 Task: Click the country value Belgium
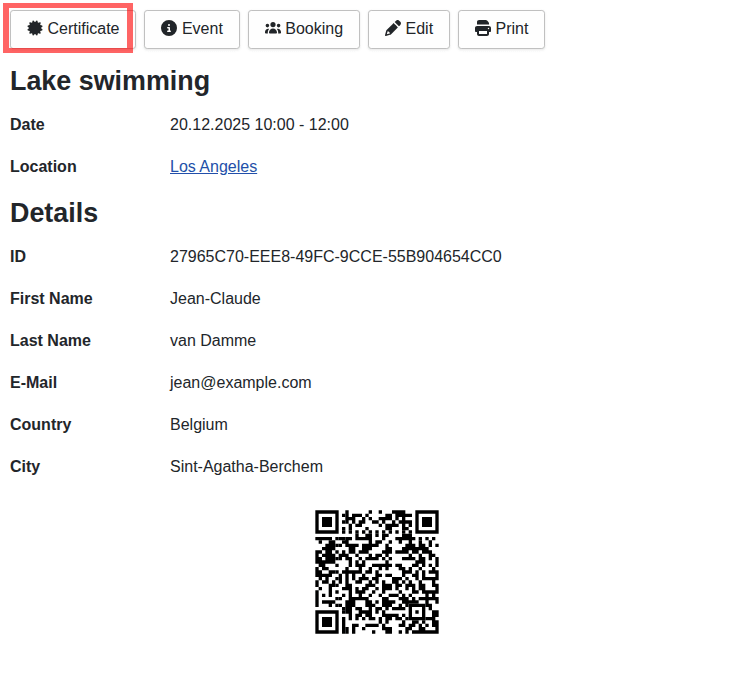[x=199, y=425]
